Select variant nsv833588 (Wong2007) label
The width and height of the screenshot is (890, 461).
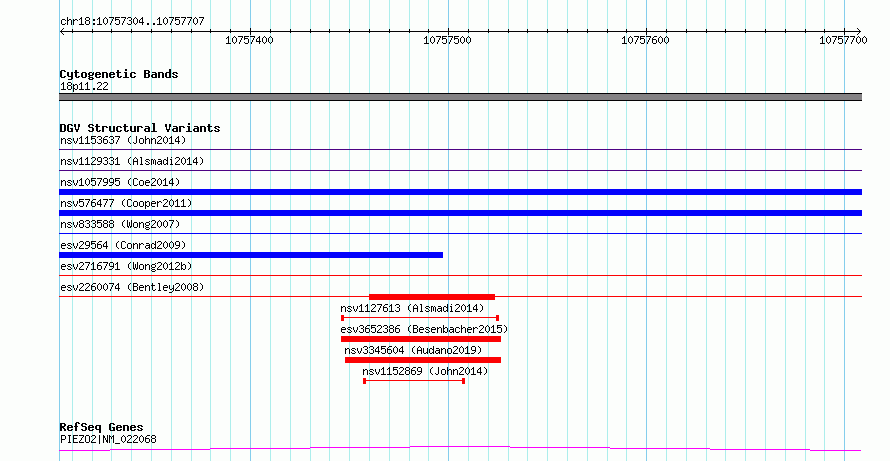(120, 224)
